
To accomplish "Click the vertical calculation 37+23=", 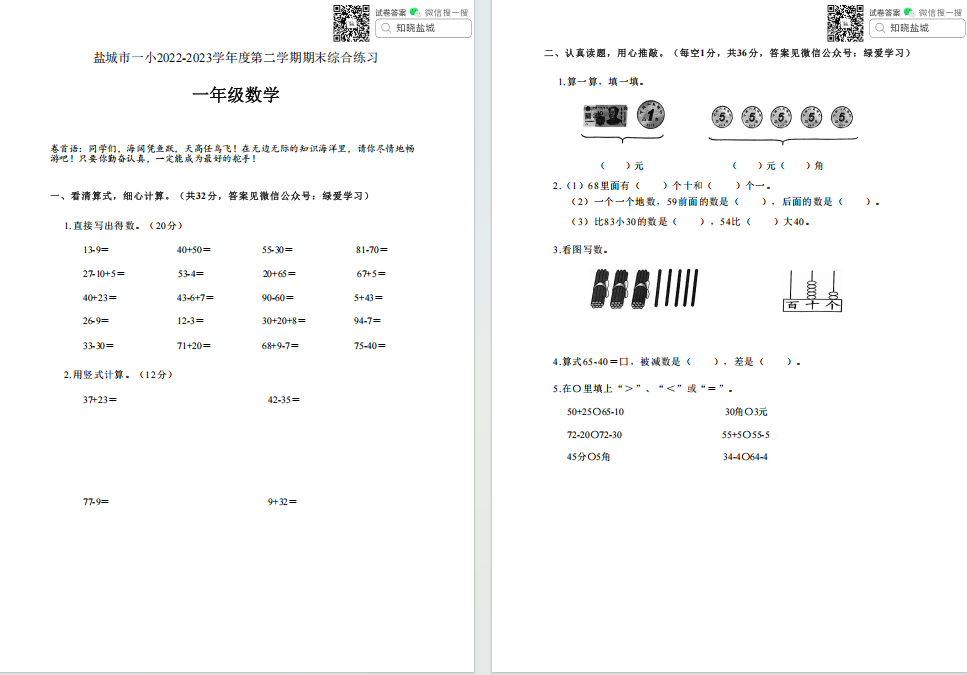I will (100, 399).
